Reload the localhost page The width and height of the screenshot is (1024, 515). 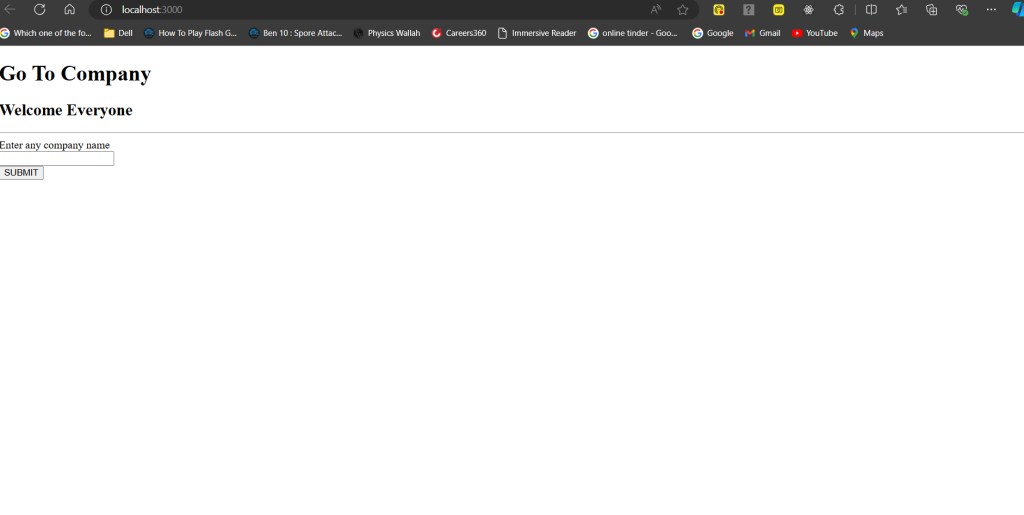[39, 9]
